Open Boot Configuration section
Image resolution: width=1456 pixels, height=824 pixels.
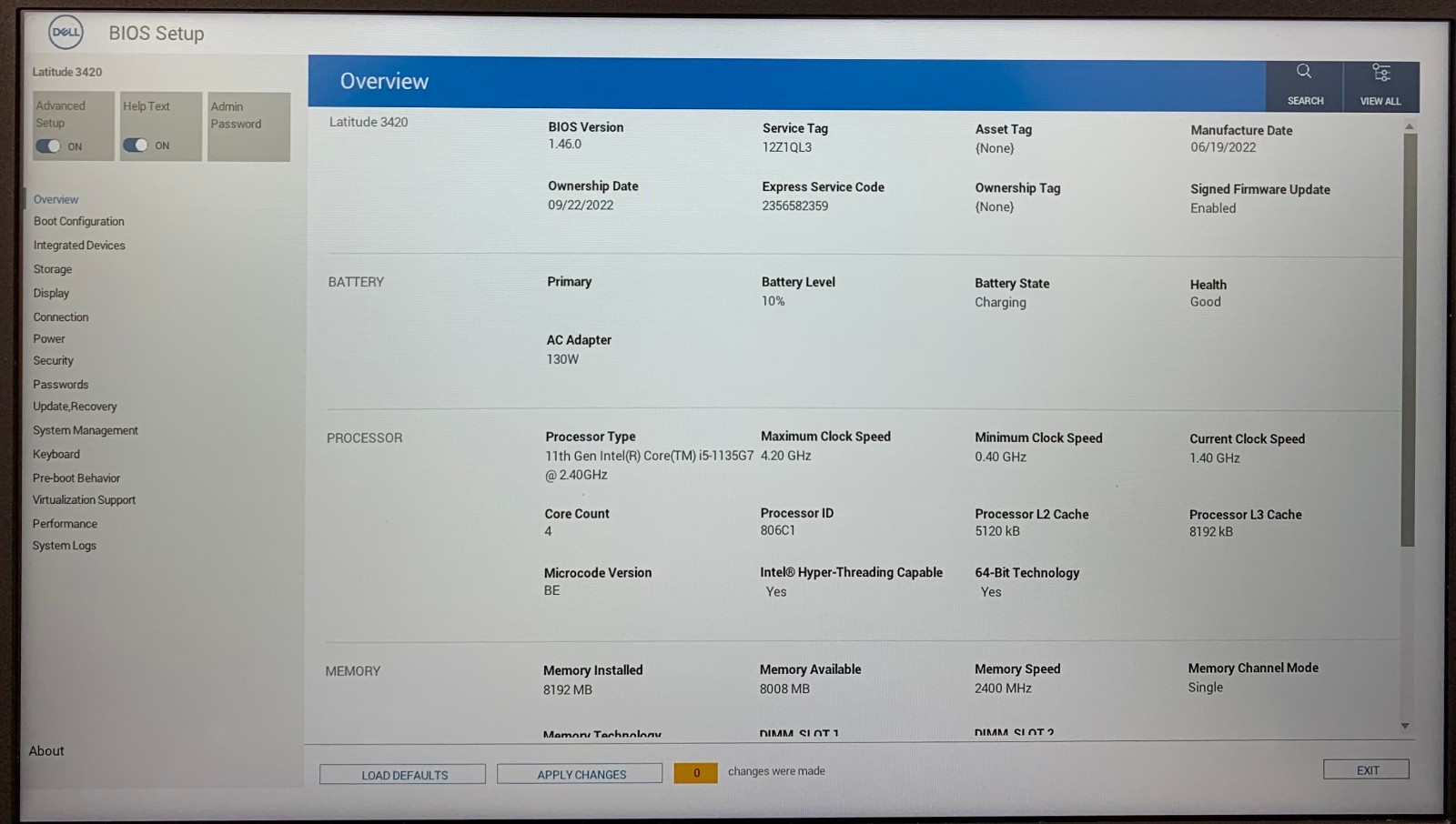pos(79,221)
